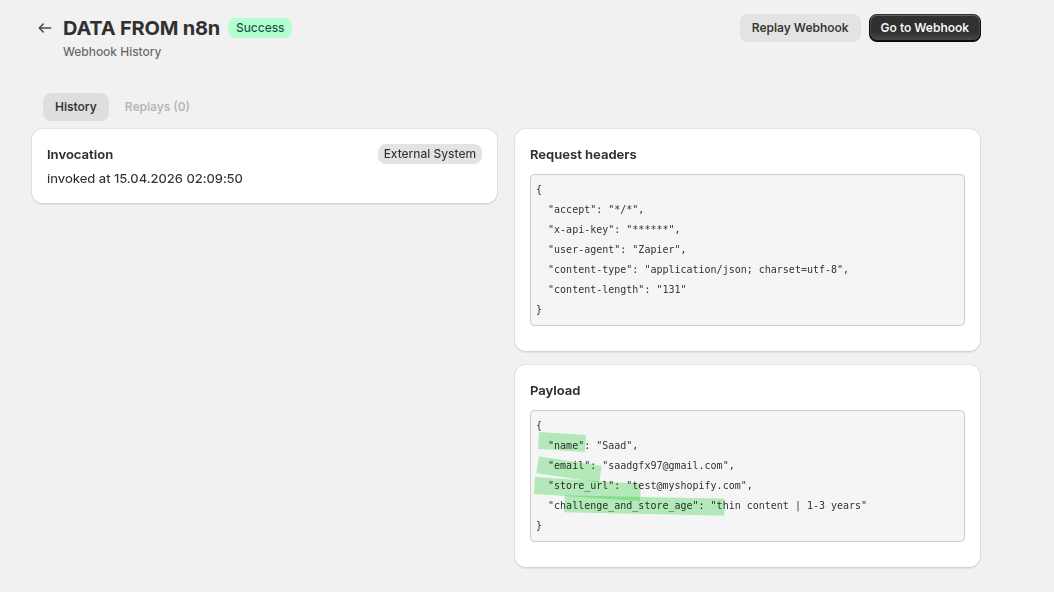The width and height of the screenshot is (1054, 592).
Task: Click the x-api-key header line
Action: (613, 229)
